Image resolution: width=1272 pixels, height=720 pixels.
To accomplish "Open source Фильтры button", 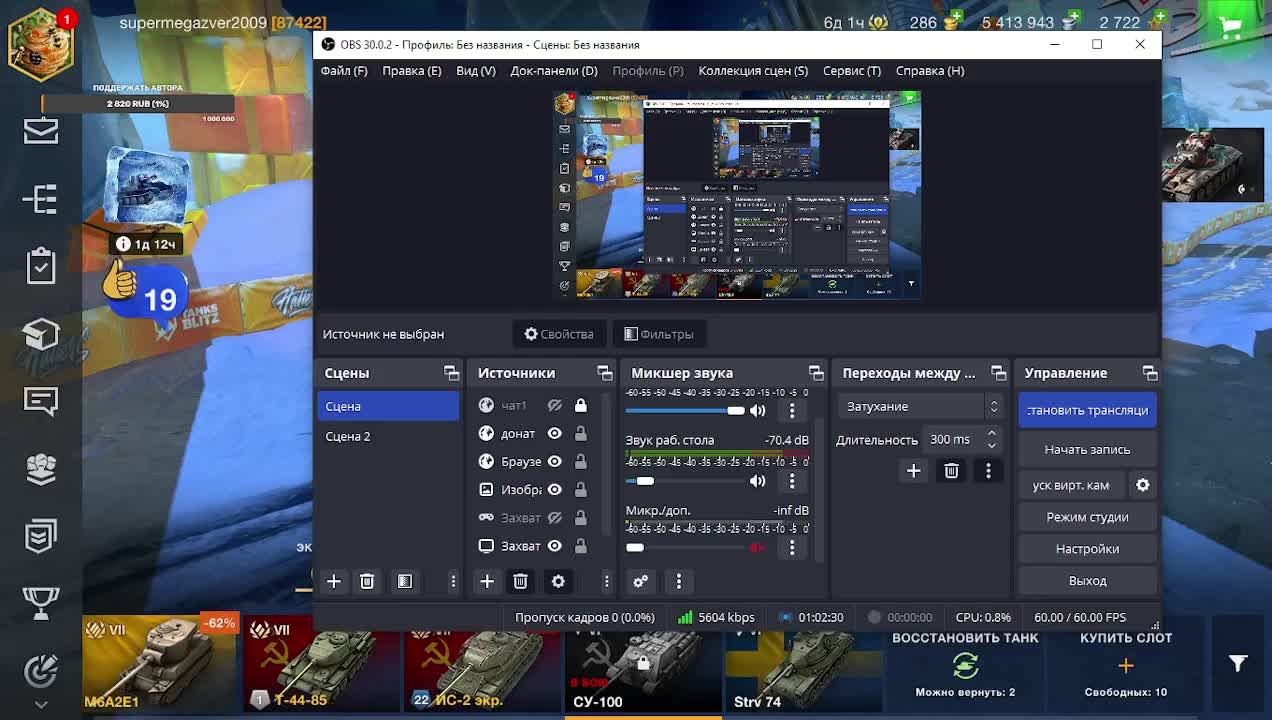I will coord(659,334).
